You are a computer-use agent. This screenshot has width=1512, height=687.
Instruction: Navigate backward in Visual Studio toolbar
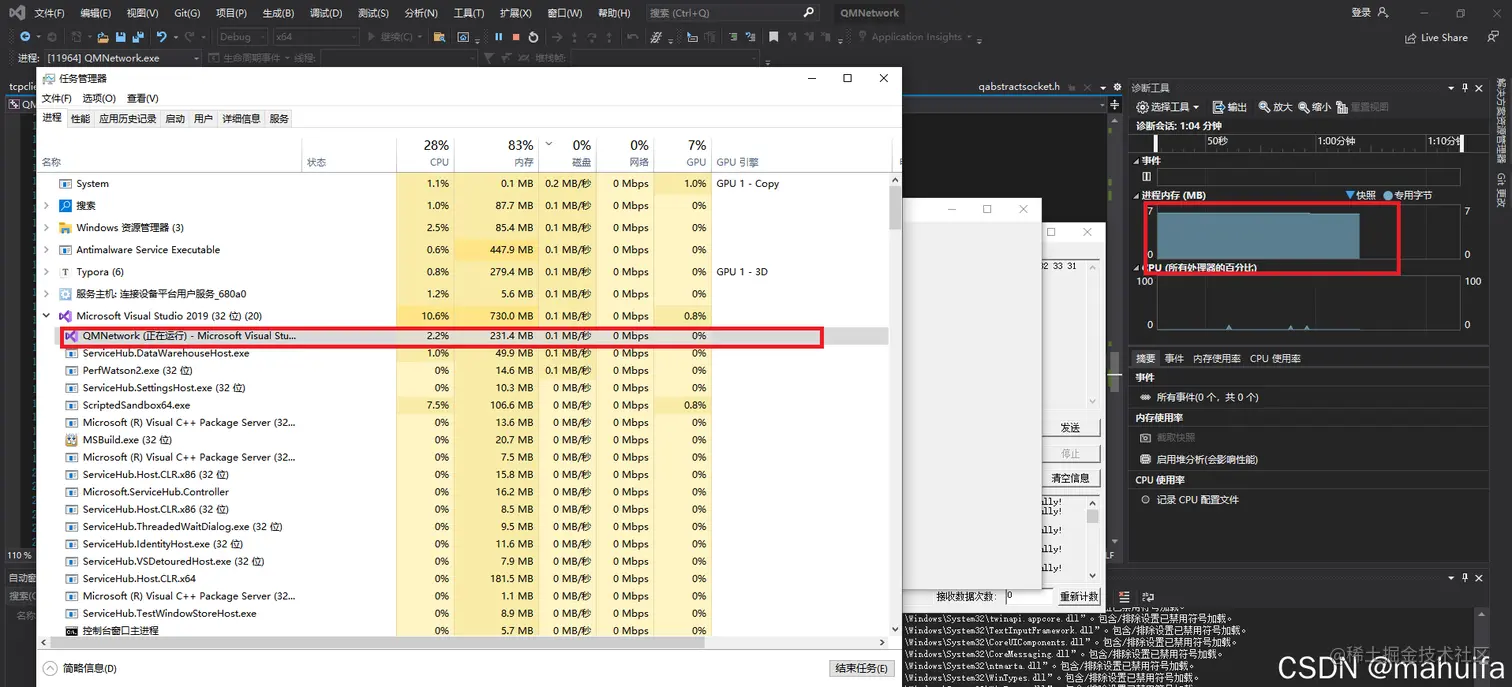tap(25, 37)
